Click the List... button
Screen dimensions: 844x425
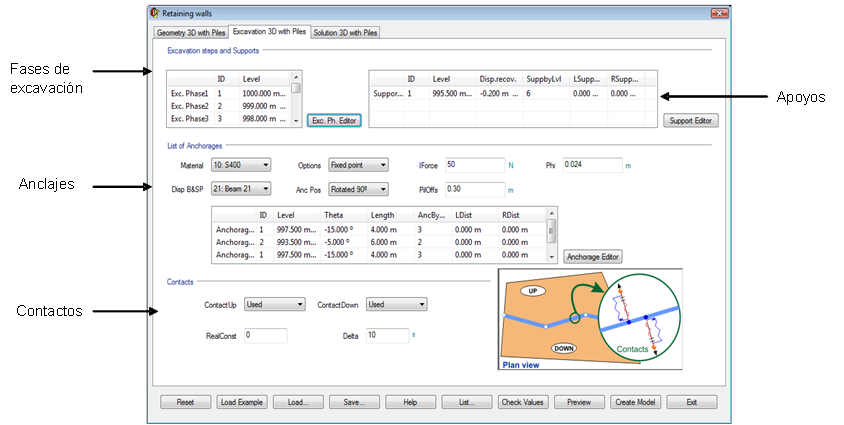point(467,402)
